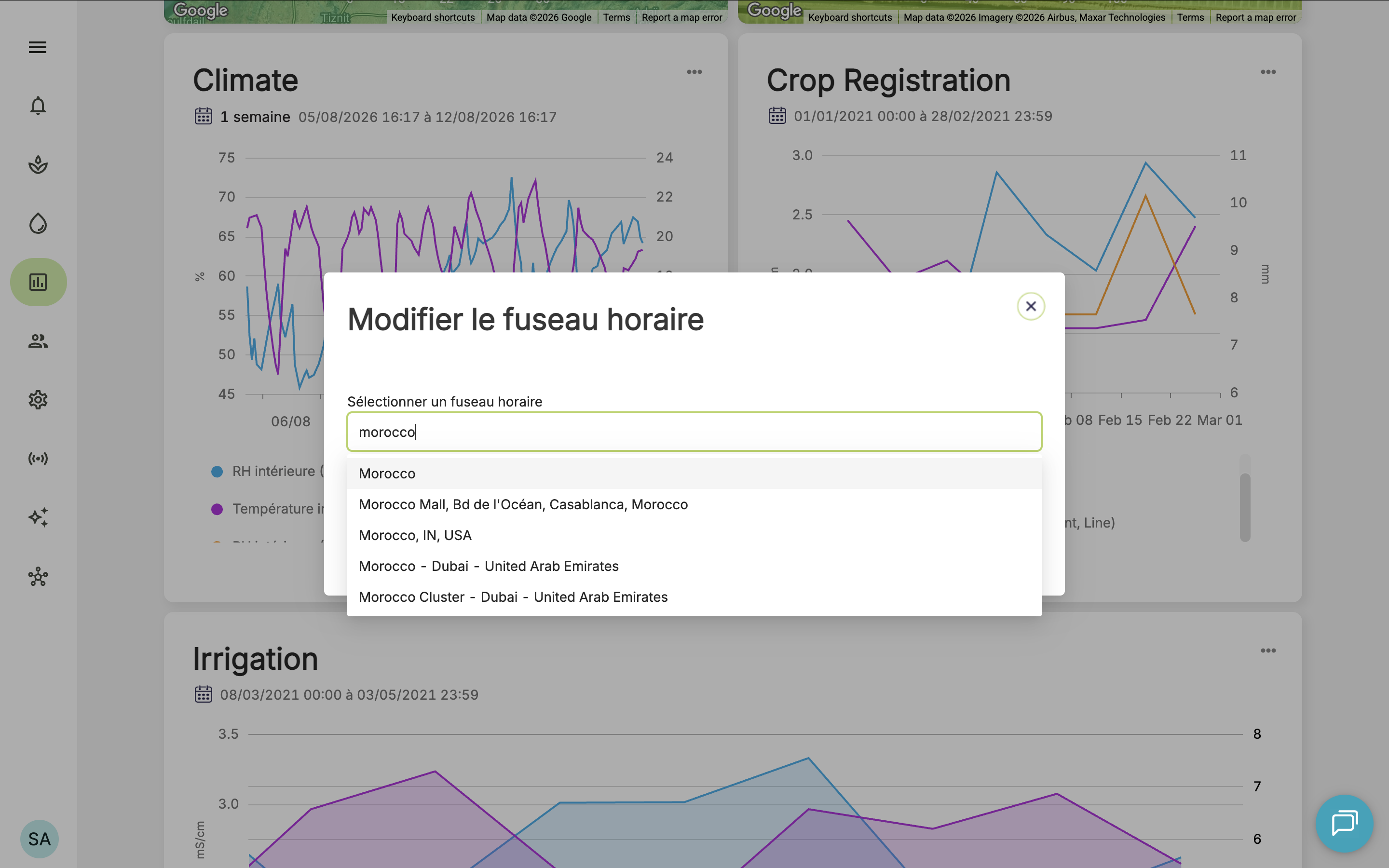Open Terms link on the left map

coord(616,17)
